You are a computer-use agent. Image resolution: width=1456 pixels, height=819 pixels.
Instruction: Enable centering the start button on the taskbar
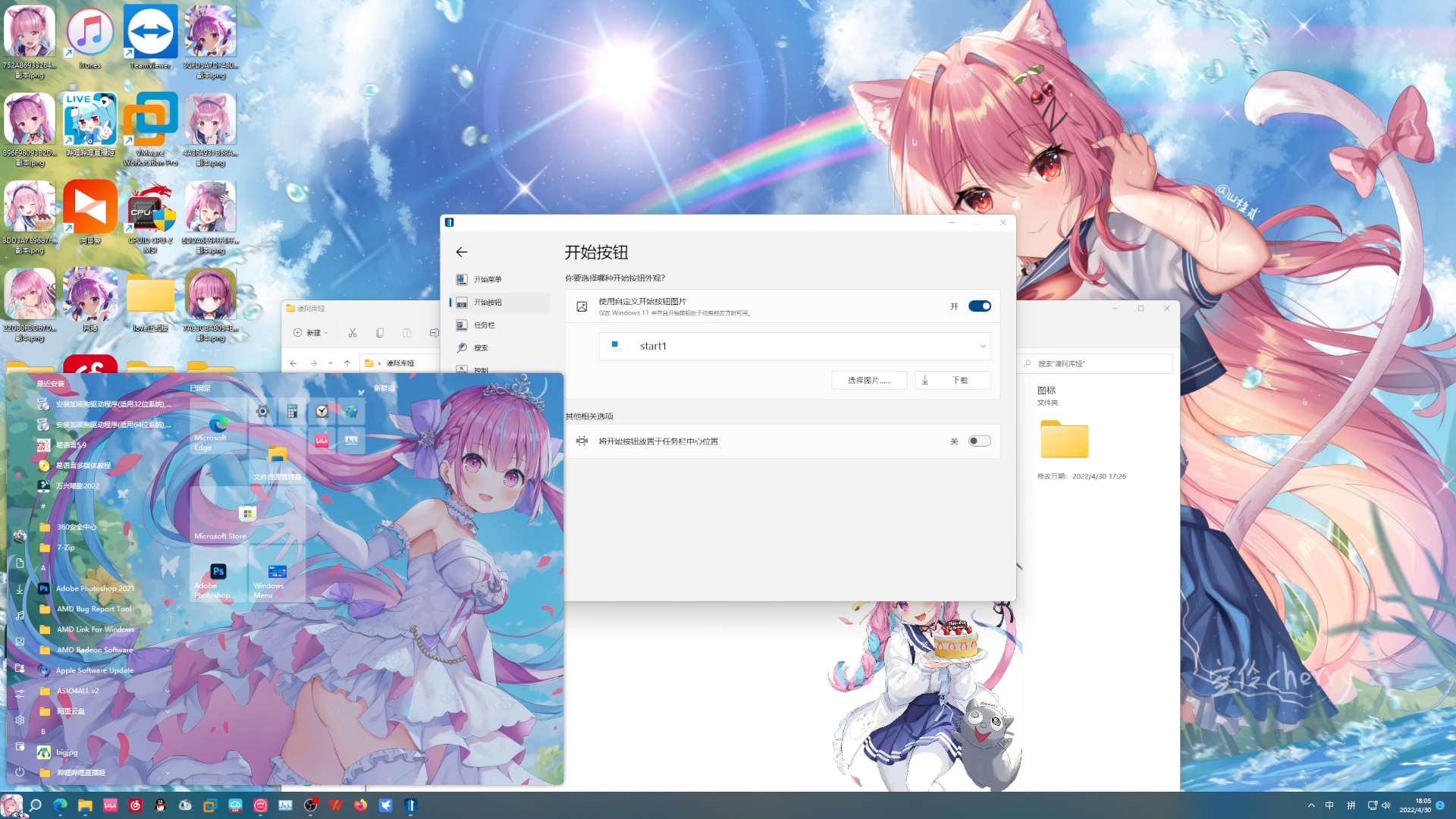(x=979, y=441)
